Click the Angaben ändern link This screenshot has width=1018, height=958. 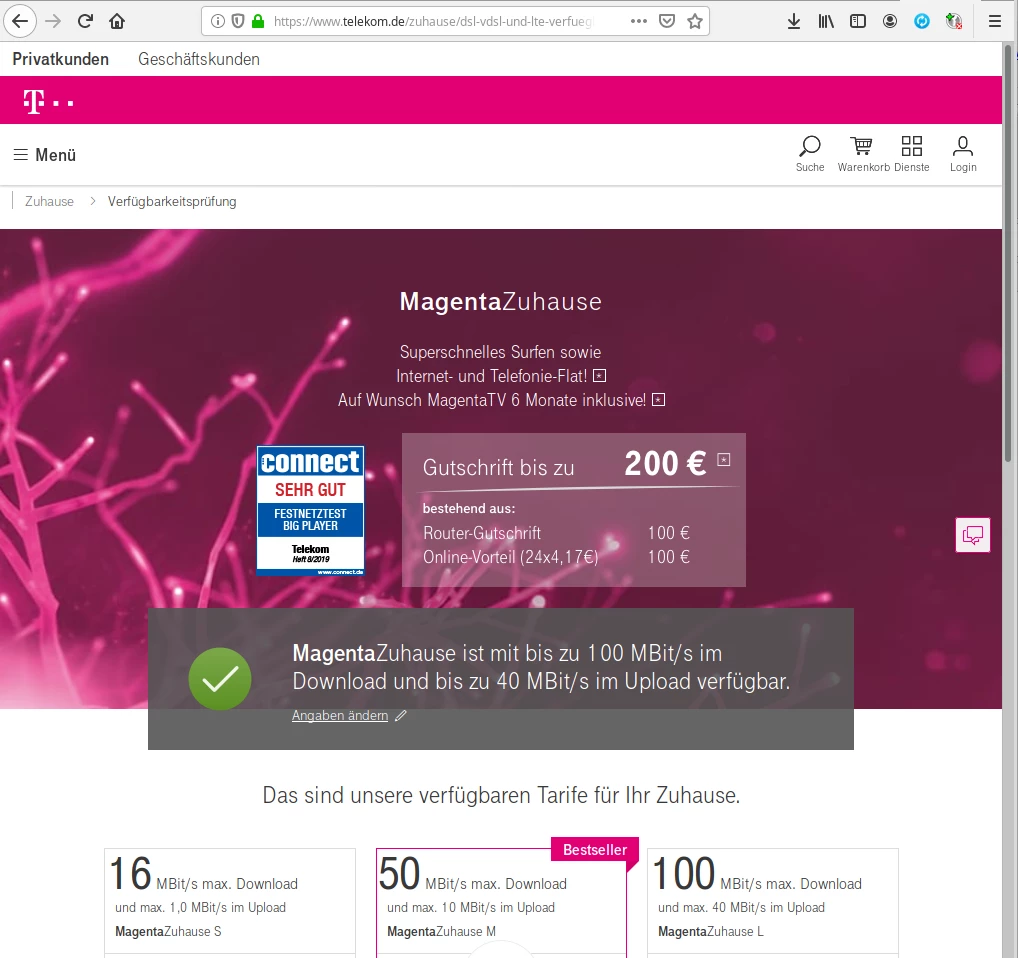click(340, 715)
